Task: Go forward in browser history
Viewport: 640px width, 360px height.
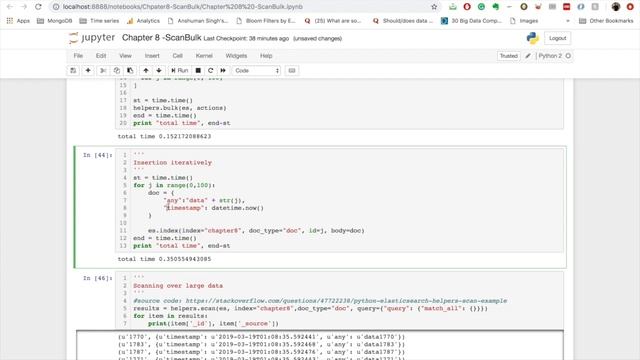Action: click(24, 7)
